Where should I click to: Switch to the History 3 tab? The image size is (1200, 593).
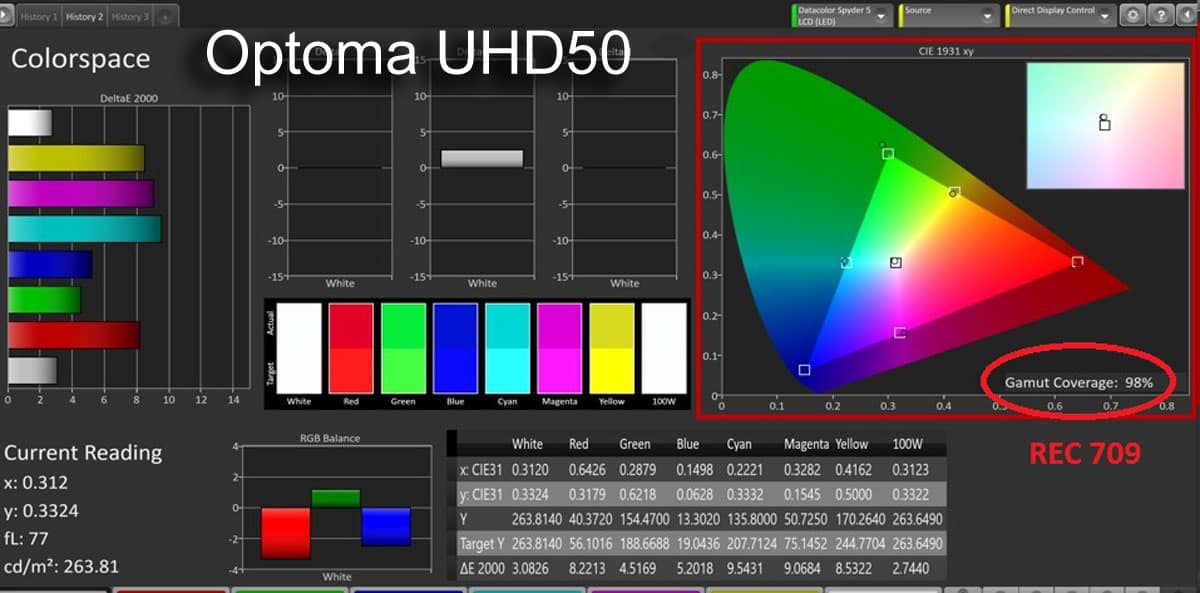[x=129, y=17]
